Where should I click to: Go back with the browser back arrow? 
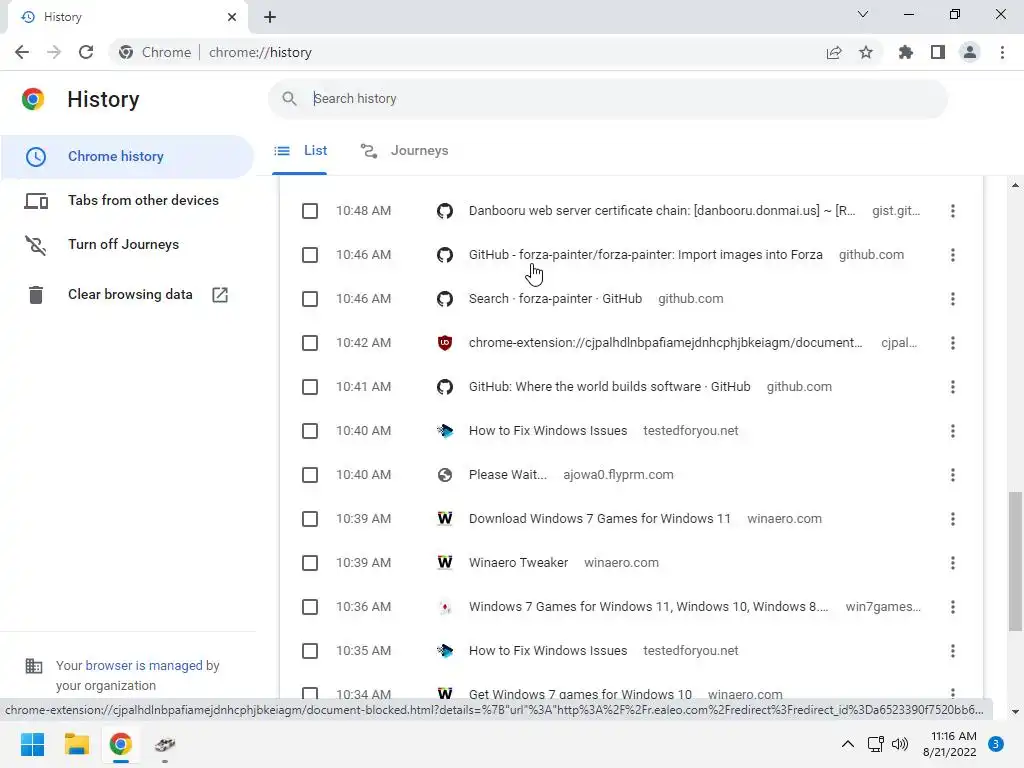(x=22, y=52)
